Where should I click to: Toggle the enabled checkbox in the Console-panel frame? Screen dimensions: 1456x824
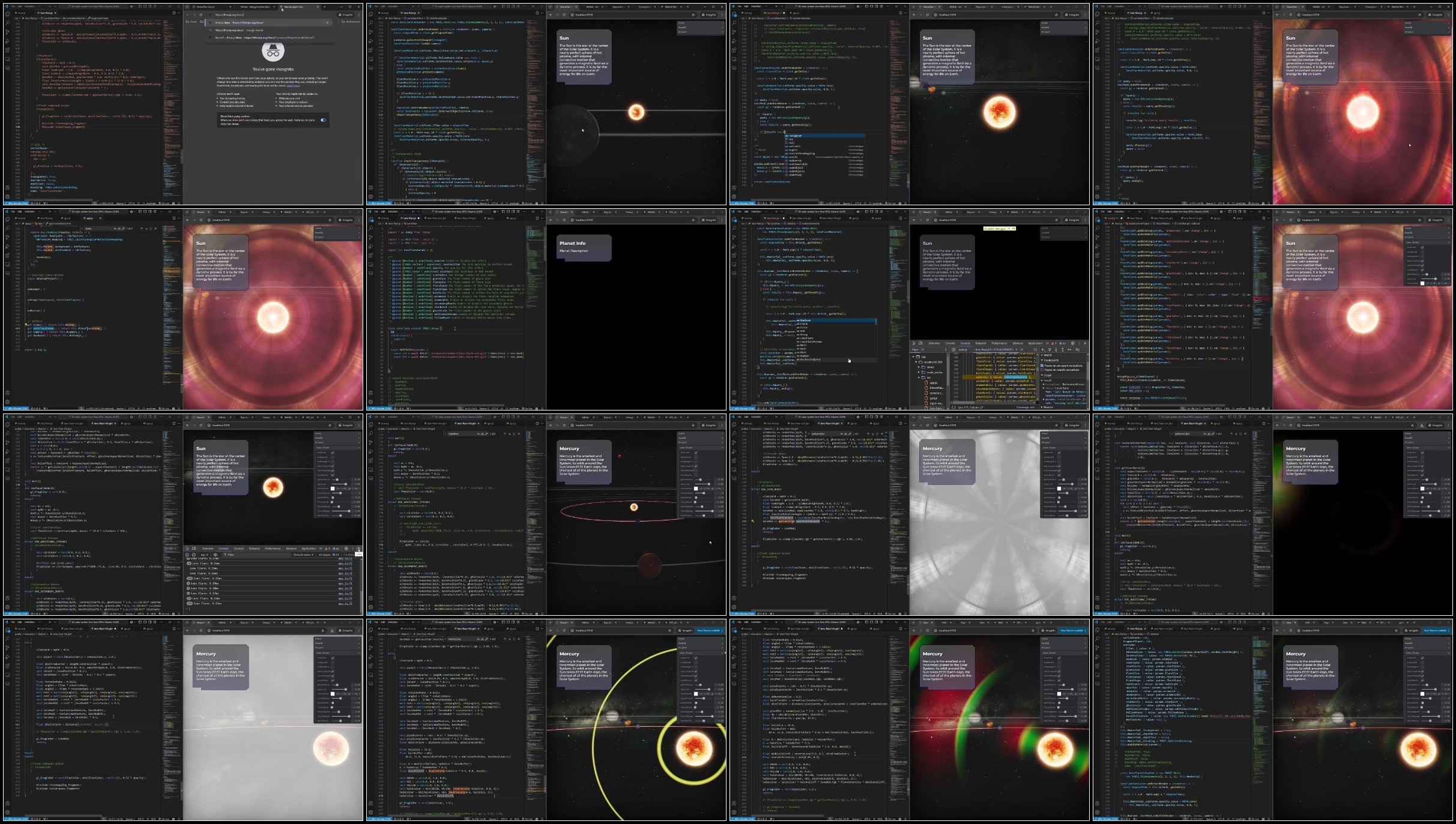333,453
